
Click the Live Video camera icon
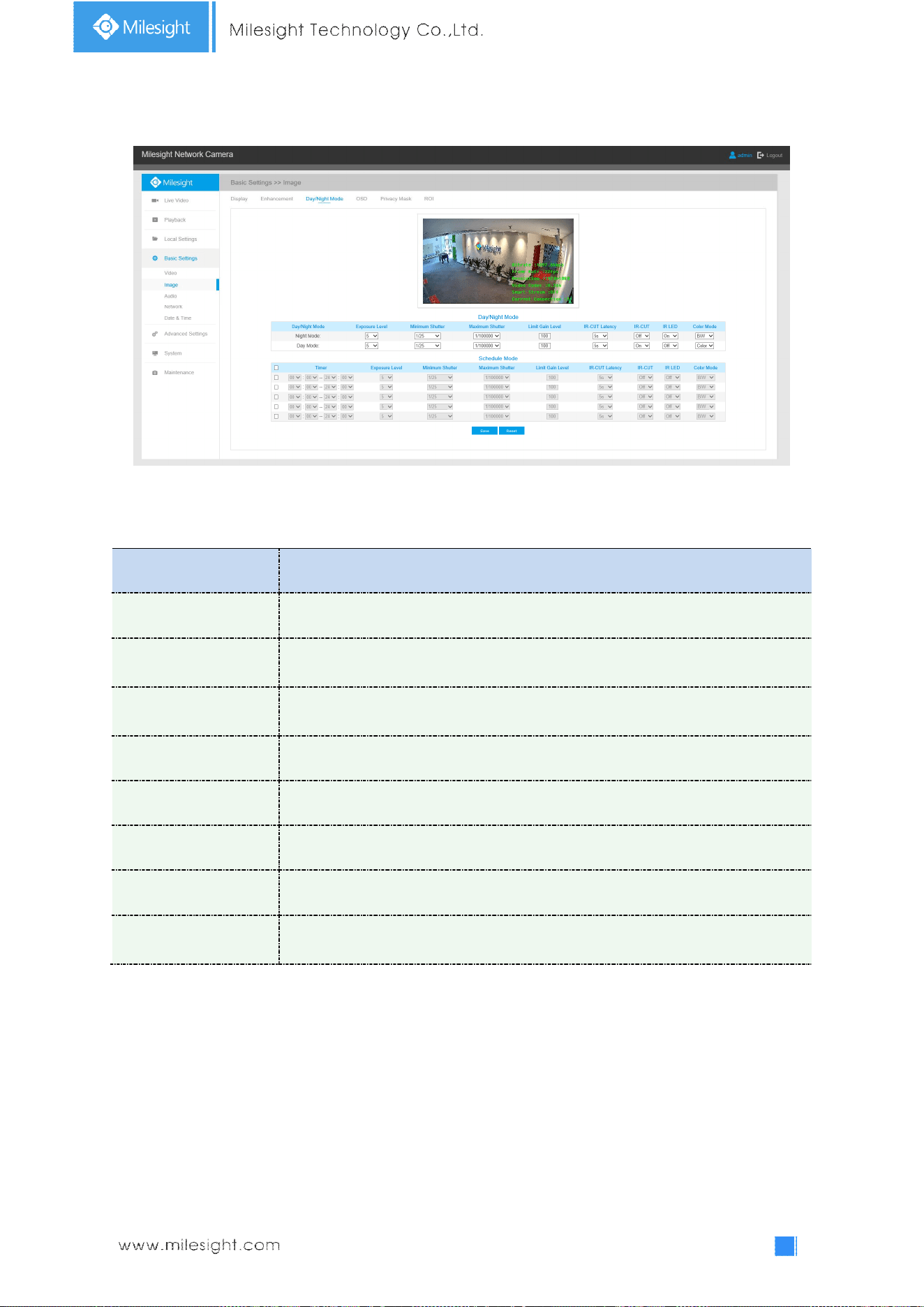155,200
